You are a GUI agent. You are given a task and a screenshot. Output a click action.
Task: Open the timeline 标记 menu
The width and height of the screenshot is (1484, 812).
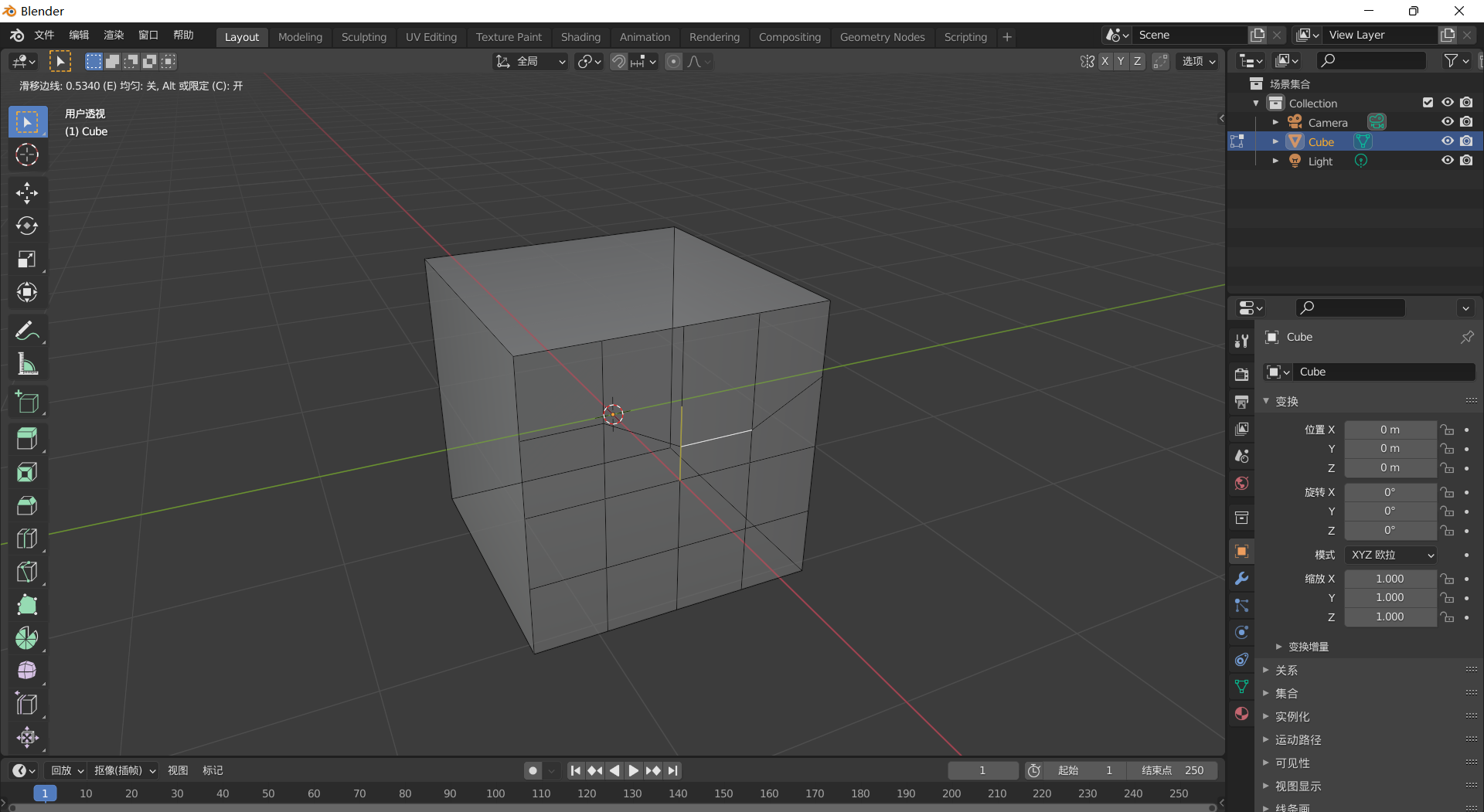[213, 770]
